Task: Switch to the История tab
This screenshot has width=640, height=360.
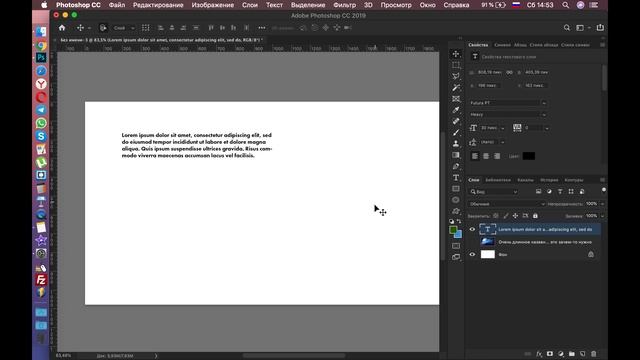Action: click(x=549, y=180)
